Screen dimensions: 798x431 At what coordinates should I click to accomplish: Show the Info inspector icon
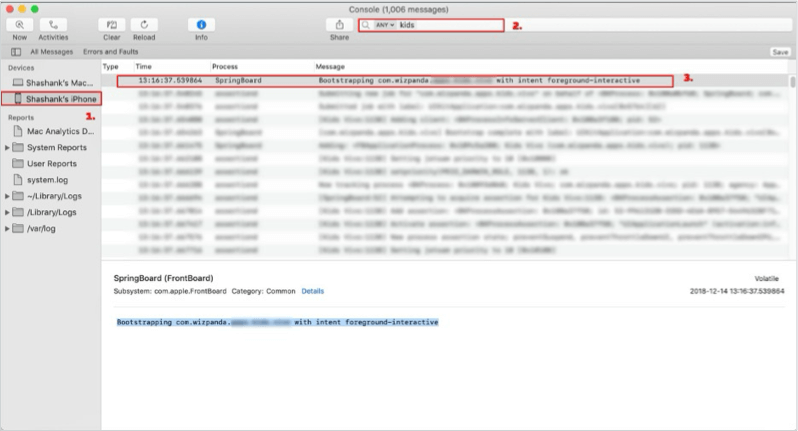(x=202, y=25)
